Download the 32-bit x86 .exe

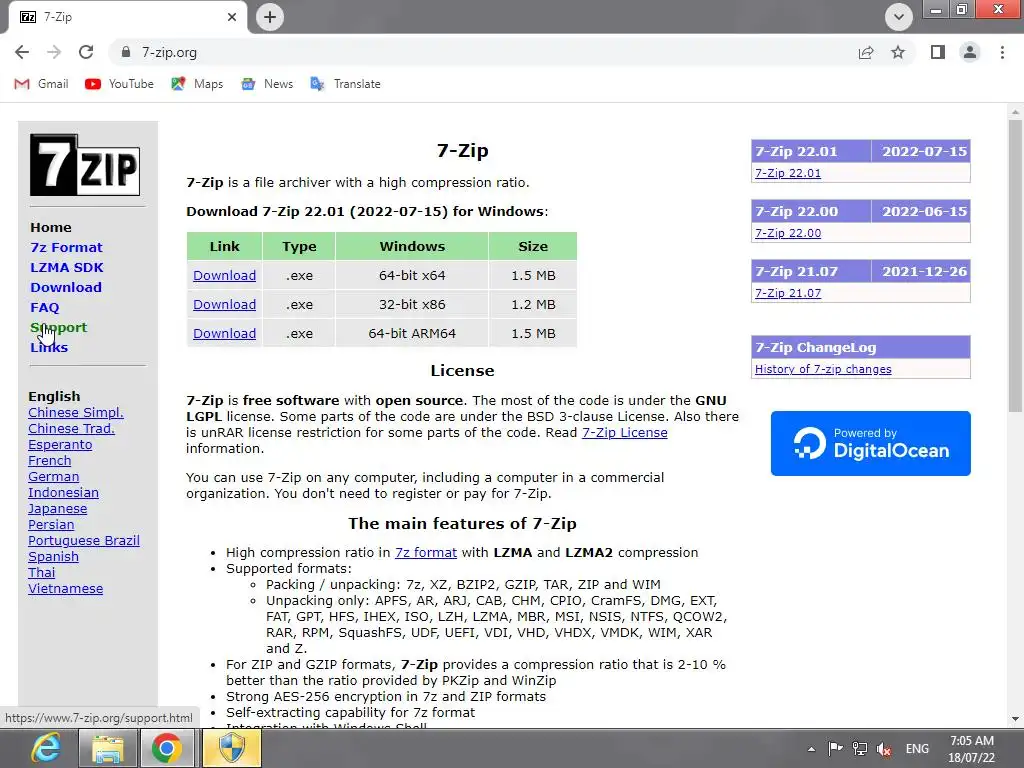(x=225, y=304)
